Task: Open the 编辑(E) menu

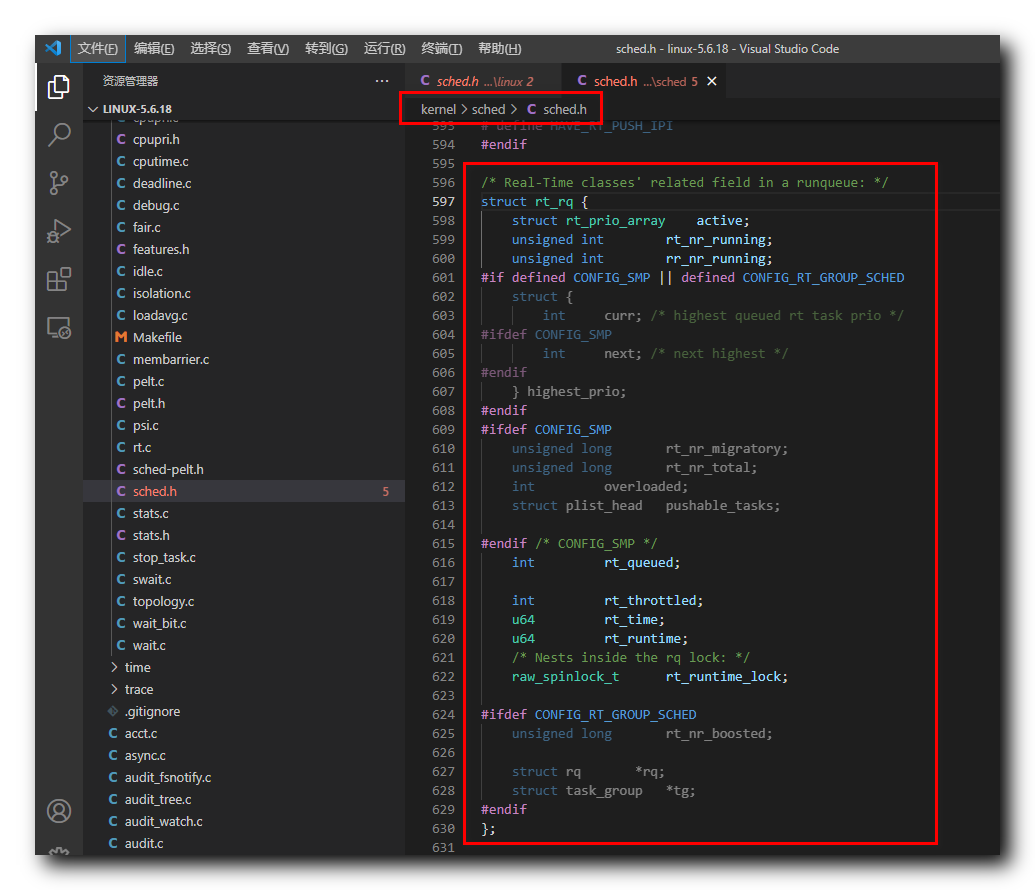Action: pos(154,49)
